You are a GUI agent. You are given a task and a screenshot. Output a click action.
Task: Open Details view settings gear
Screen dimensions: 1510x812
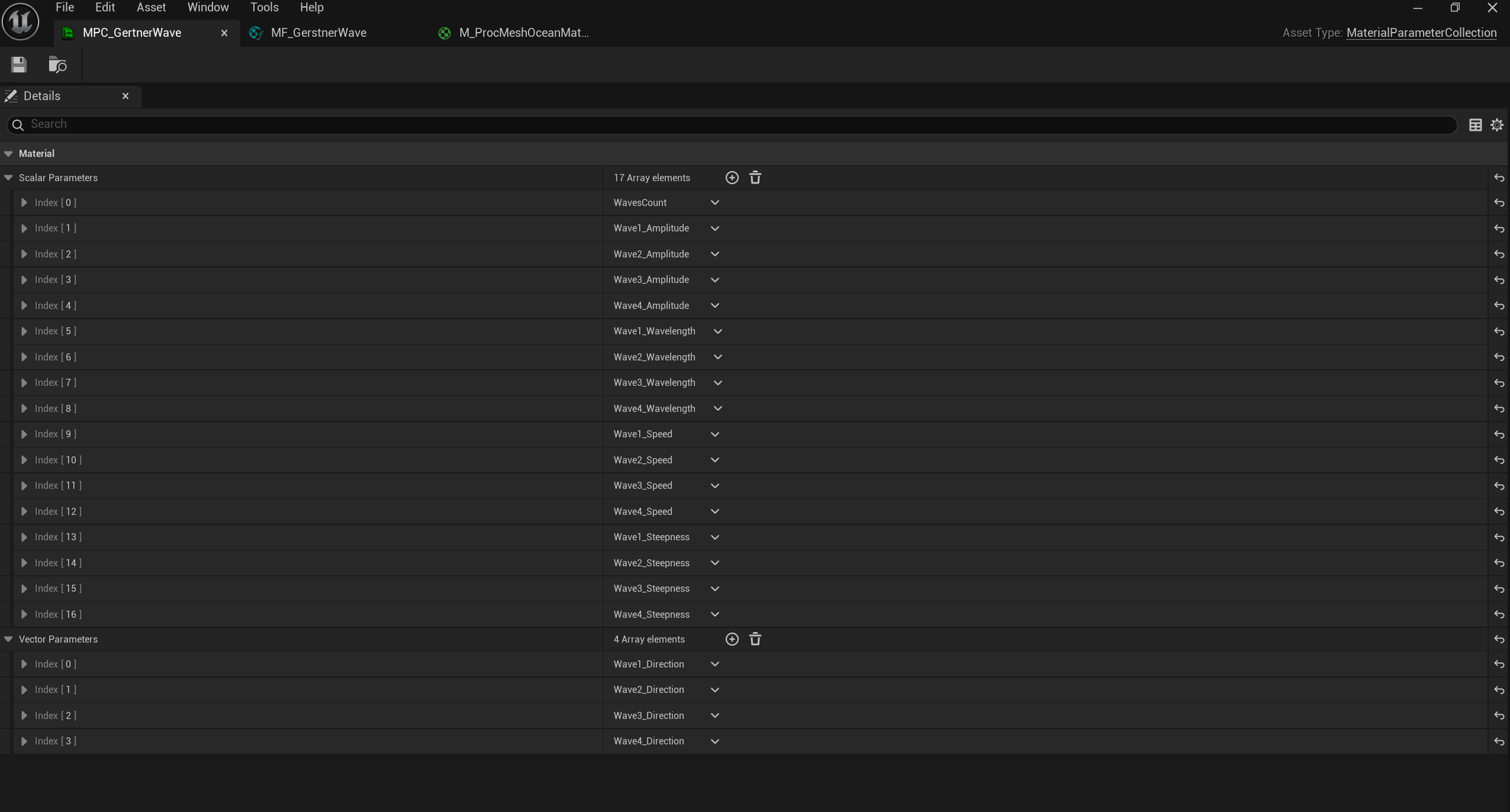click(x=1497, y=124)
